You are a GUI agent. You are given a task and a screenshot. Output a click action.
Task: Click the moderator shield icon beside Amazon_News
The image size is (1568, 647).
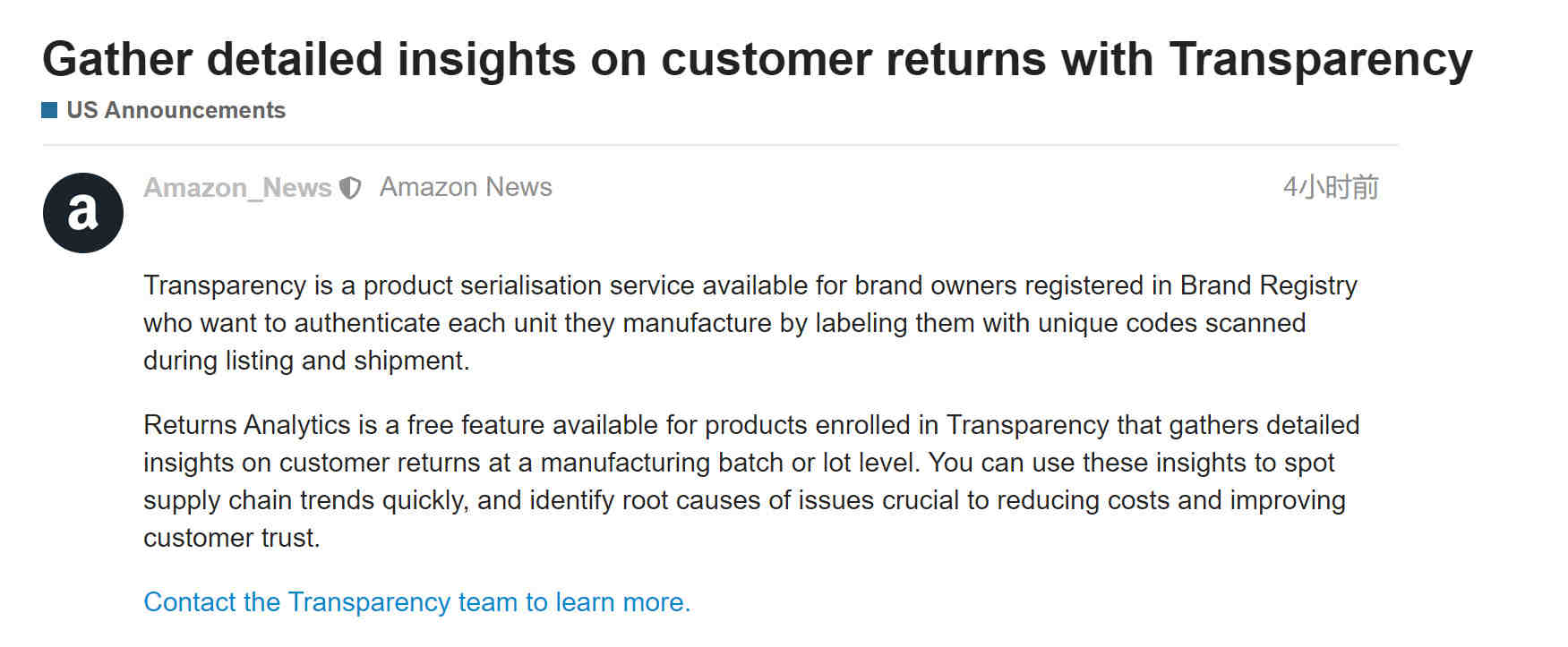[x=350, y=188]
